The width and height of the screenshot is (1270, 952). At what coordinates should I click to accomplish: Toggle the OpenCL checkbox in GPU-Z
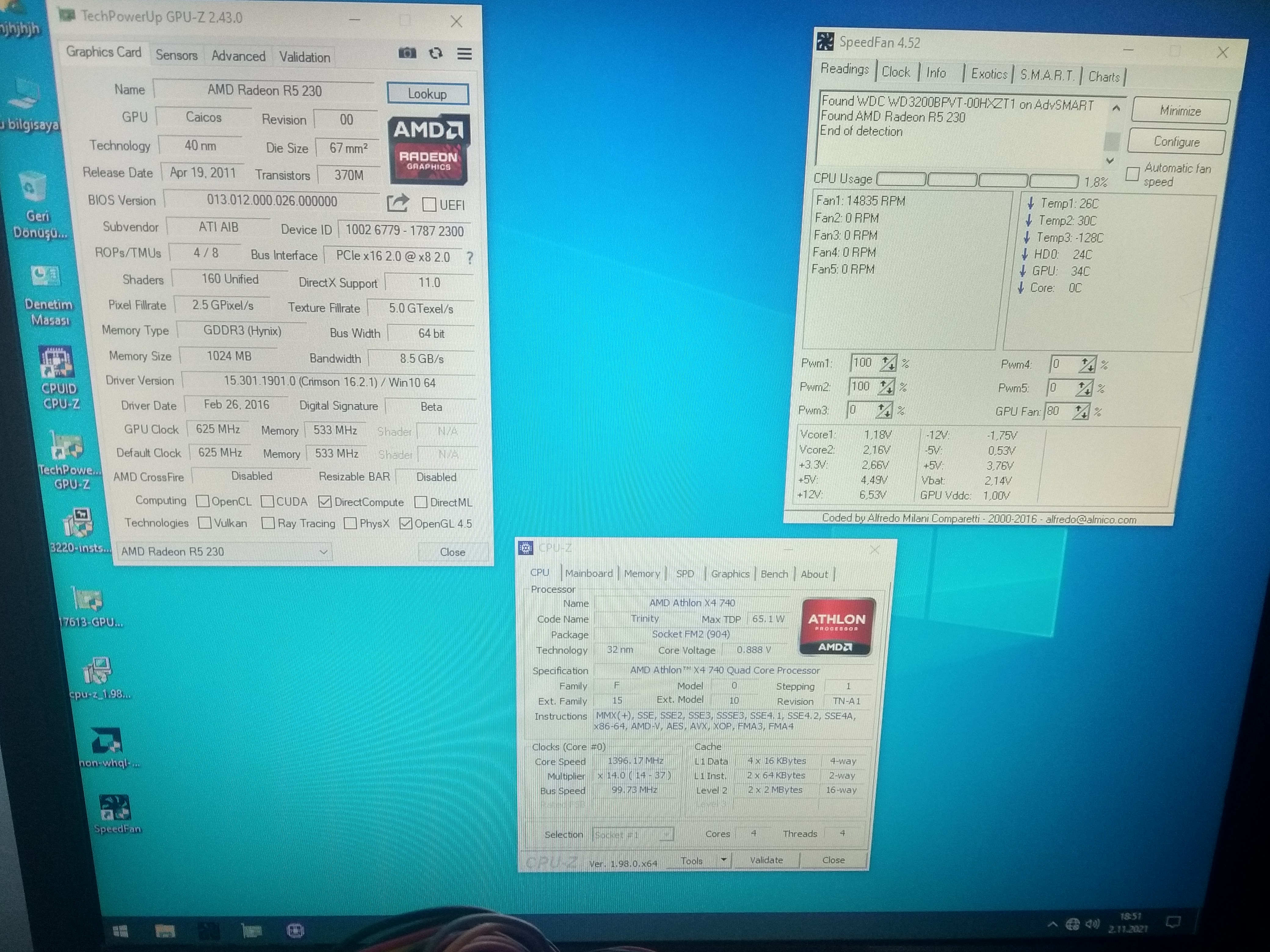pyautogui.click(x=202, y=502)
